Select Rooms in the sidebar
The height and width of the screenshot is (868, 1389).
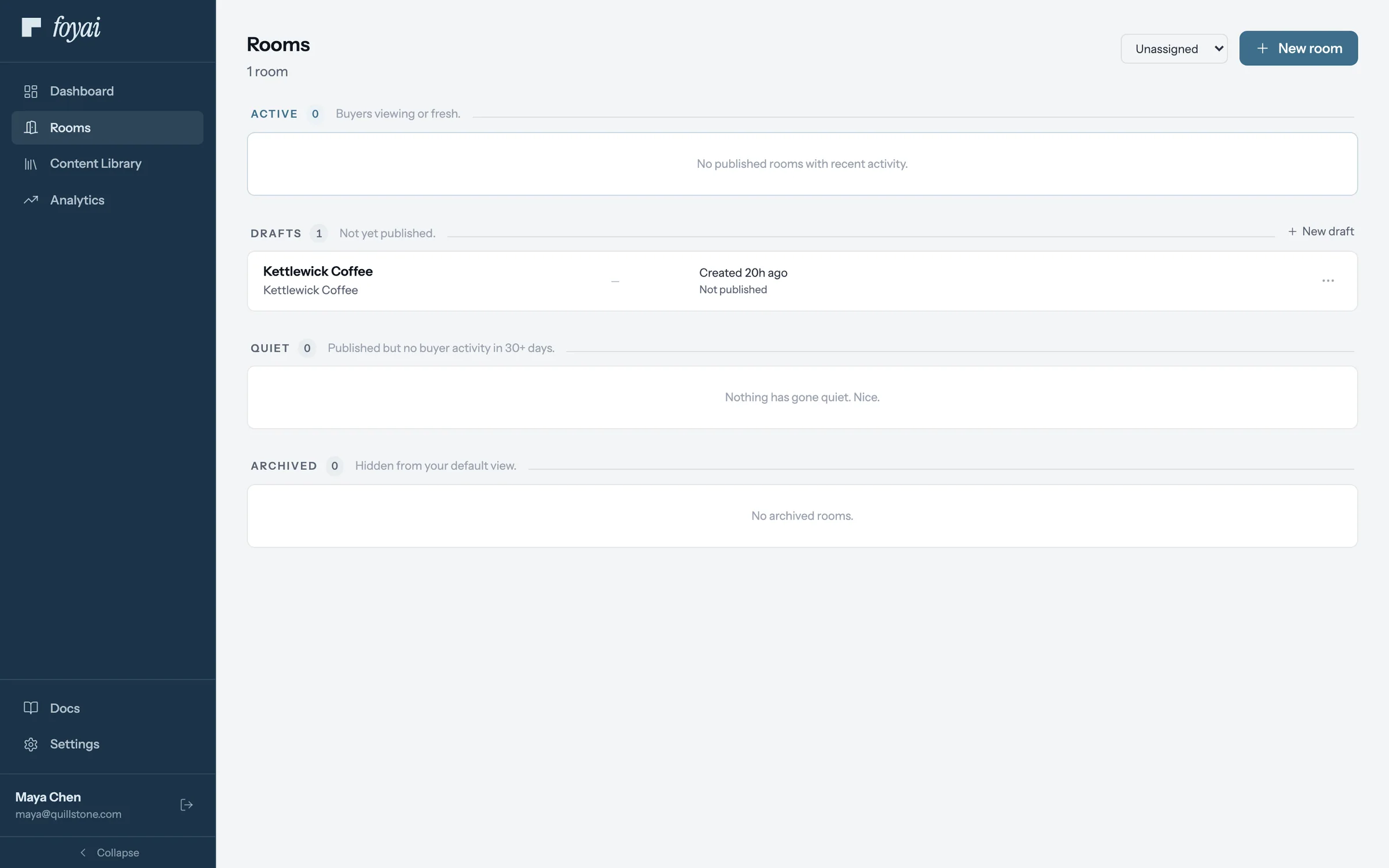[x=108, y=127]
